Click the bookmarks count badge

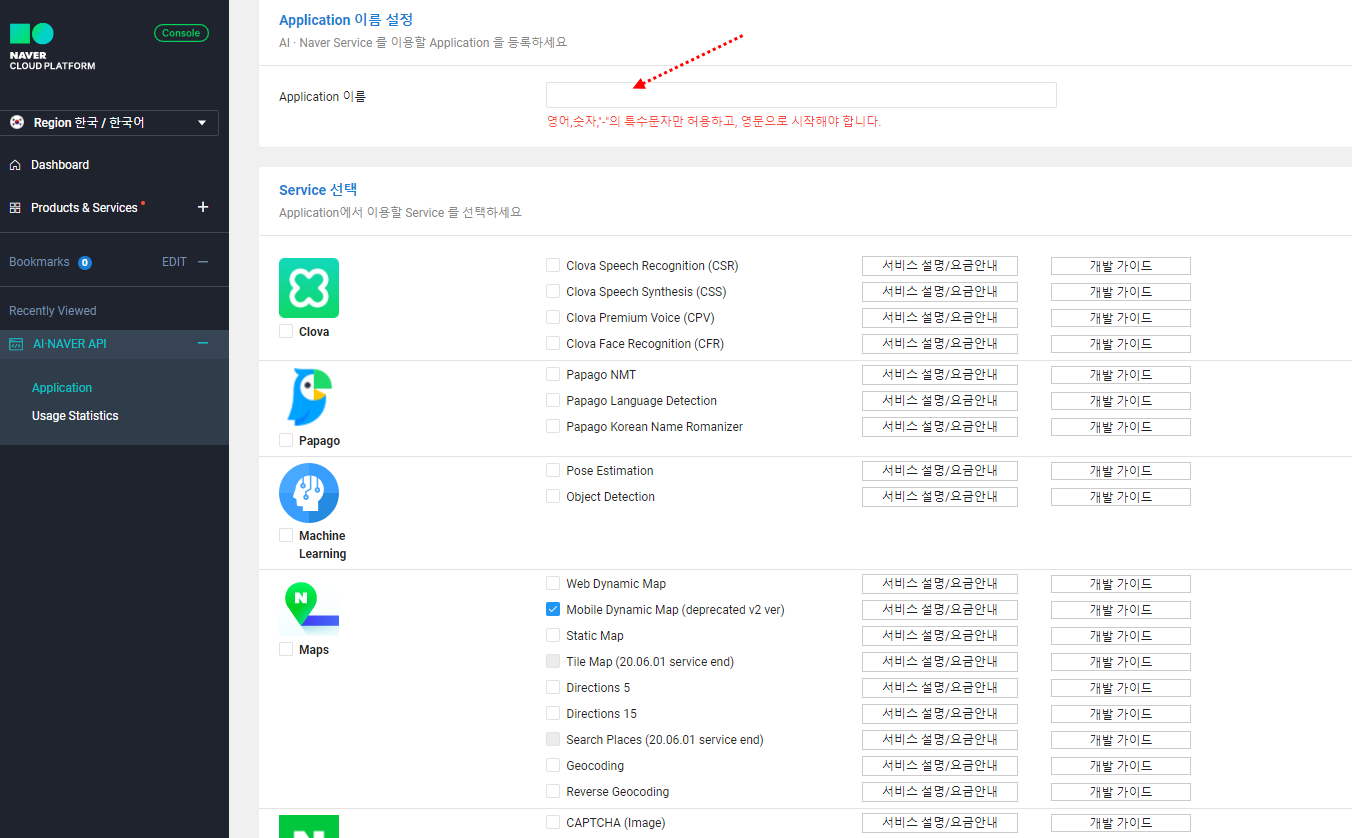[x=85, y=263]
